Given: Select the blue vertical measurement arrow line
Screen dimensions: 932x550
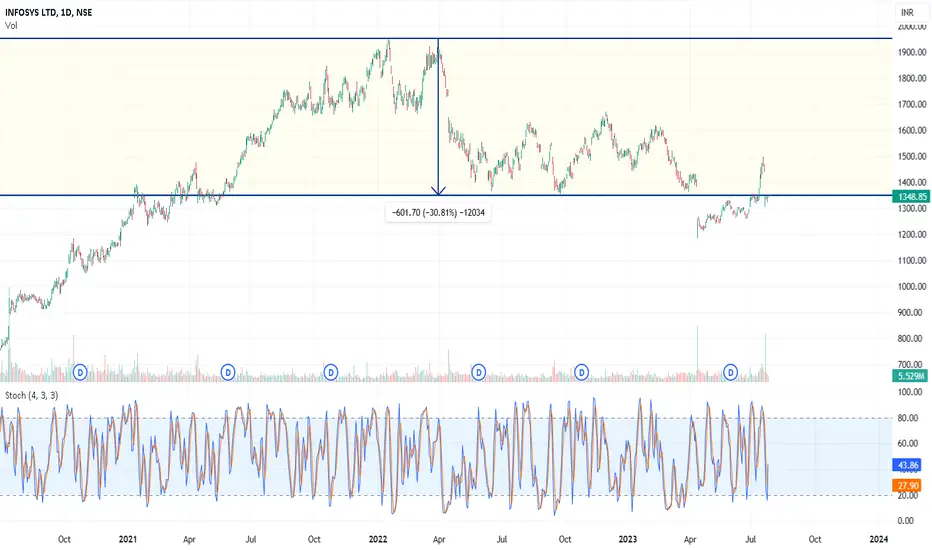Looking at the screenshot, I should [x=438, y=119].
